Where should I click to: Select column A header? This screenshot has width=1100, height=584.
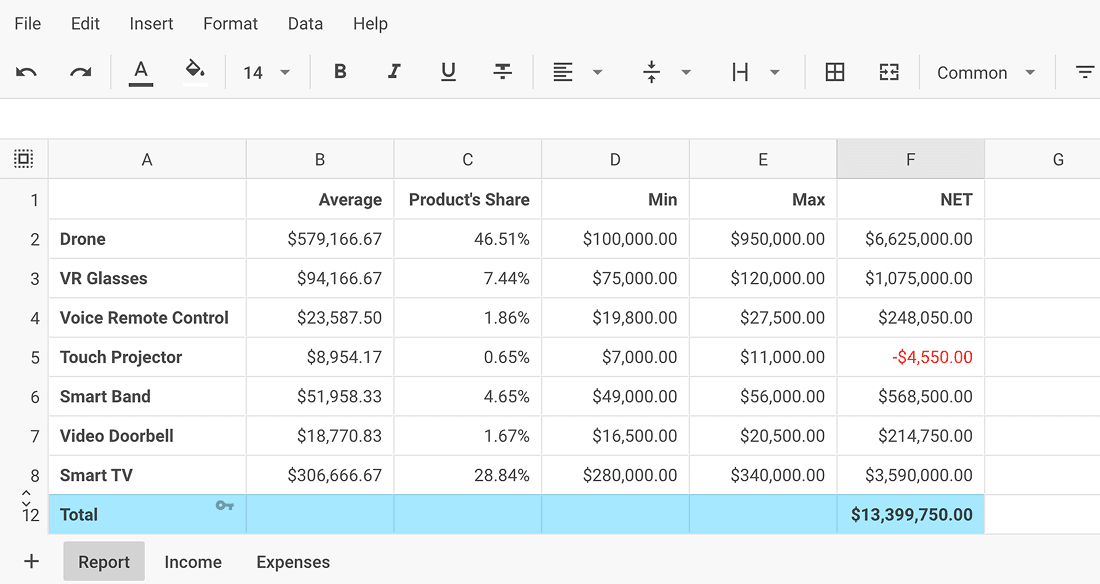[x=147, y=159]
